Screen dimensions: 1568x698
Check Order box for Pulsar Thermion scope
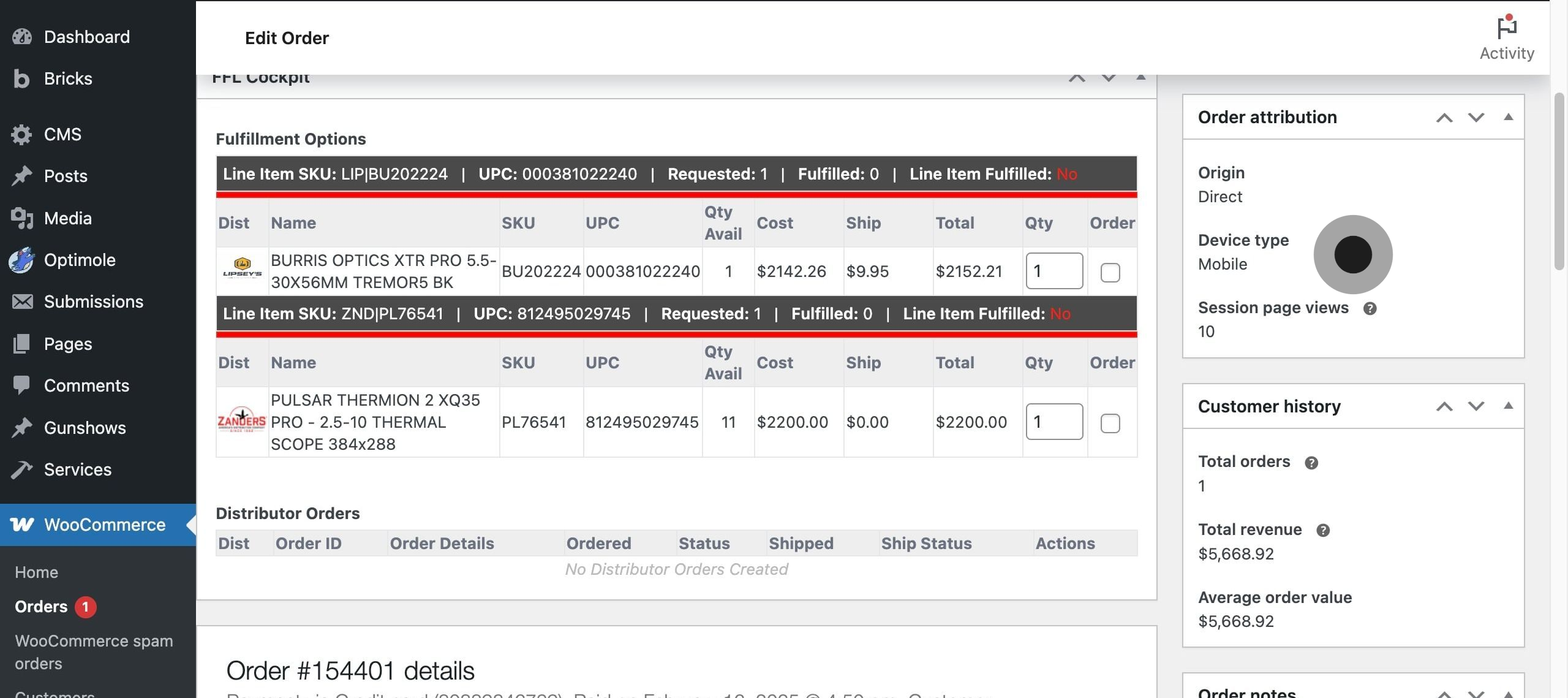point(1110,423)
